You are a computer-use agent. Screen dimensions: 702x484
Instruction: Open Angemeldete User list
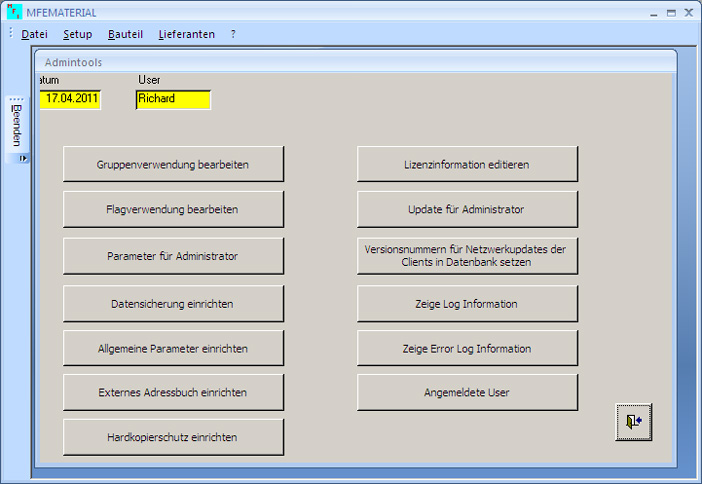pos(467,392)
